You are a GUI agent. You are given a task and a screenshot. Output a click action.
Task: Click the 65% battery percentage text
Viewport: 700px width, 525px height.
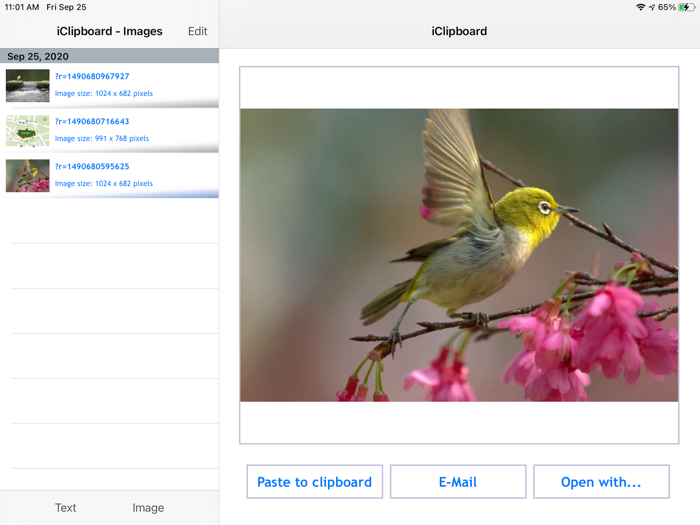667,7
